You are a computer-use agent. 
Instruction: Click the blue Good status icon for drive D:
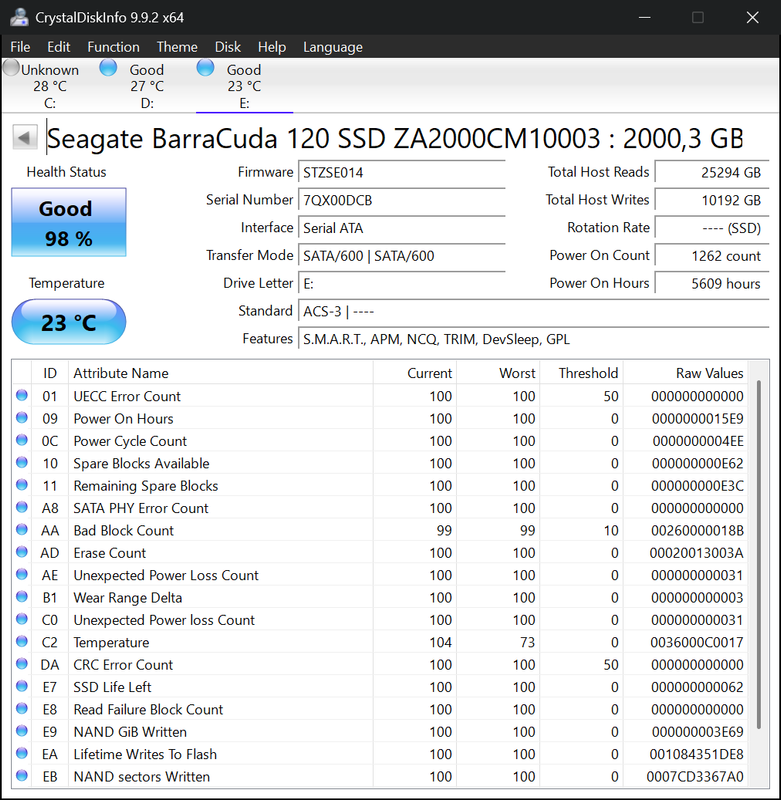[x=108, y=67]
